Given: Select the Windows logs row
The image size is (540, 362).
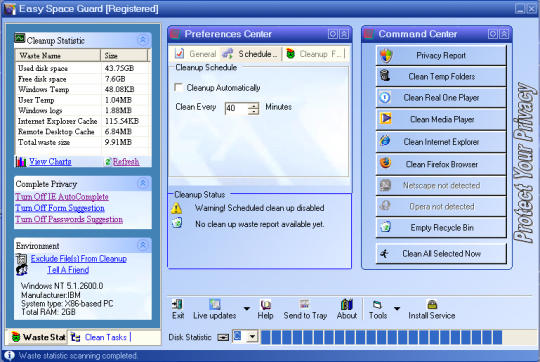Looking at the screenshot, I should [x=83, y=110].
